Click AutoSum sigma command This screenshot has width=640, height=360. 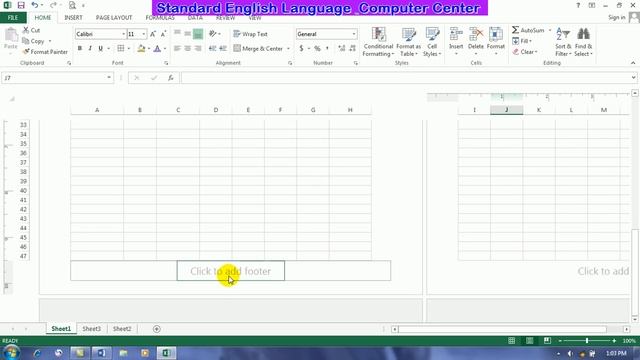528,30
